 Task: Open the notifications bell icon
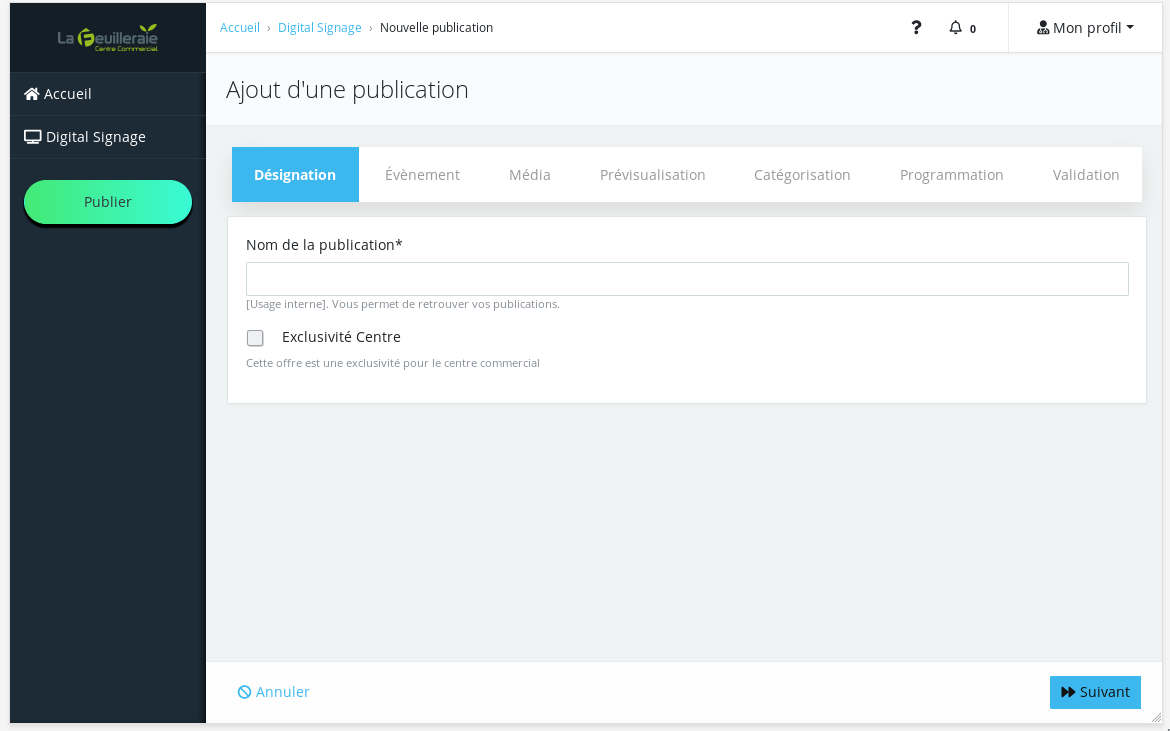click(x=955, y=28)
